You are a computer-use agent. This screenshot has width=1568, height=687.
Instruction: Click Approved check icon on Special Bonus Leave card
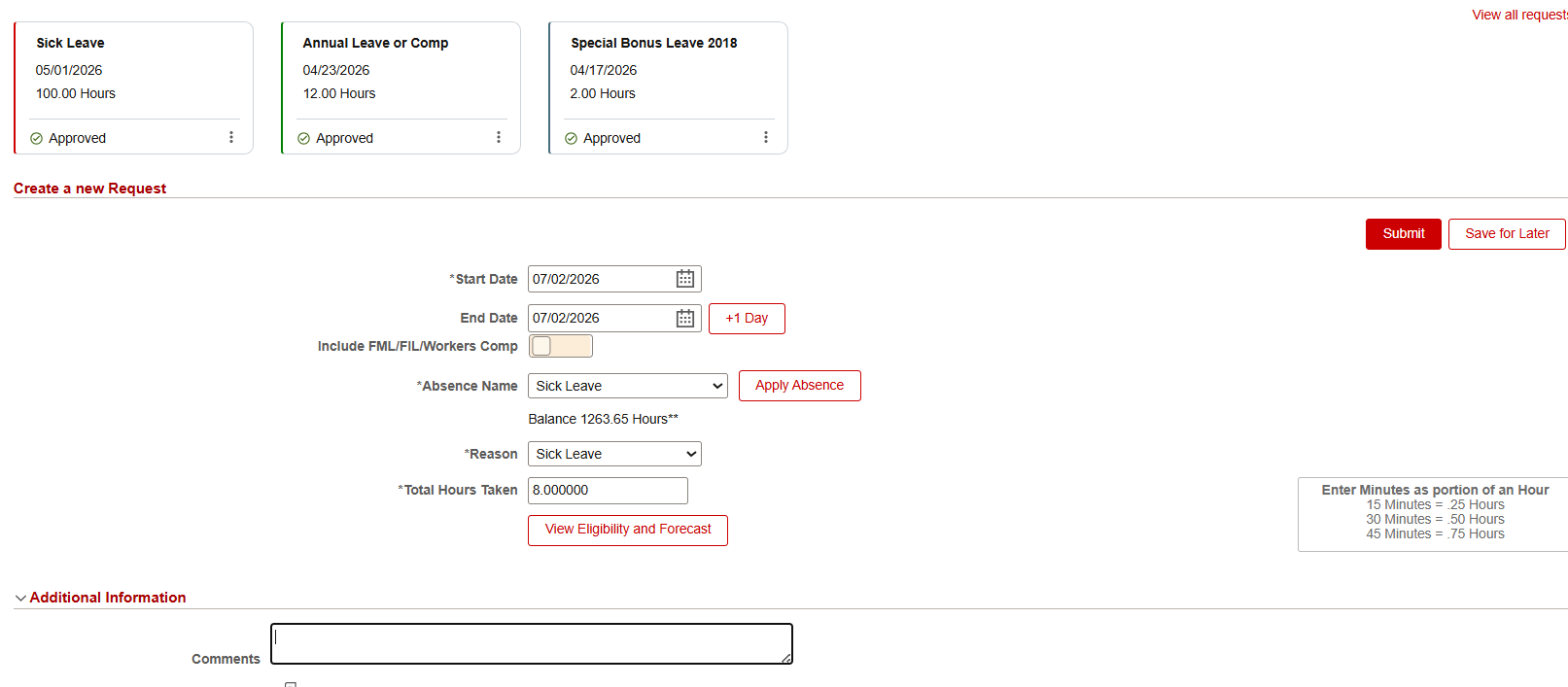[x=571, y=138]
